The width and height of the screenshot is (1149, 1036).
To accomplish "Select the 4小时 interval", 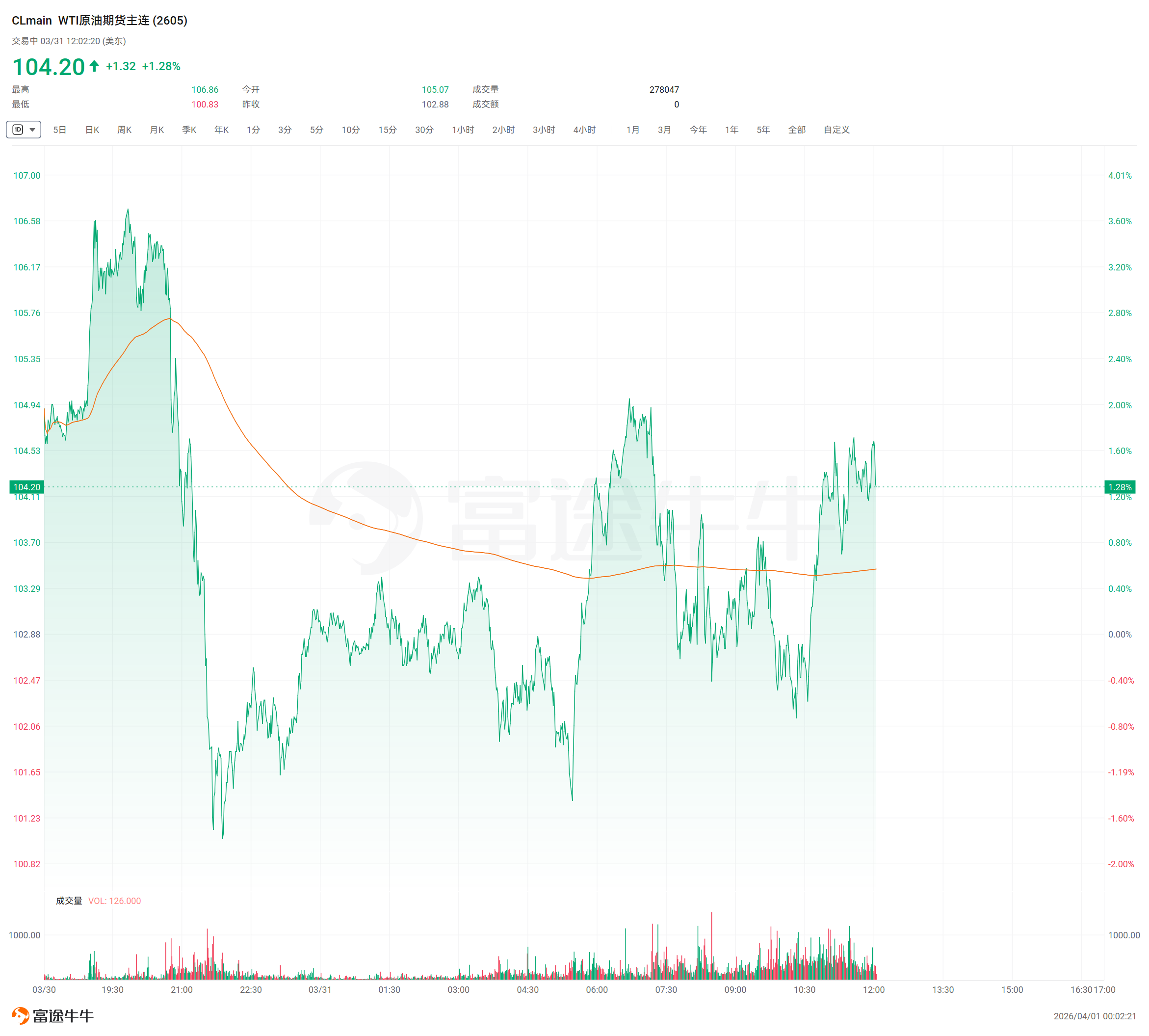I will pyautogui.click(x=584, y=130).
